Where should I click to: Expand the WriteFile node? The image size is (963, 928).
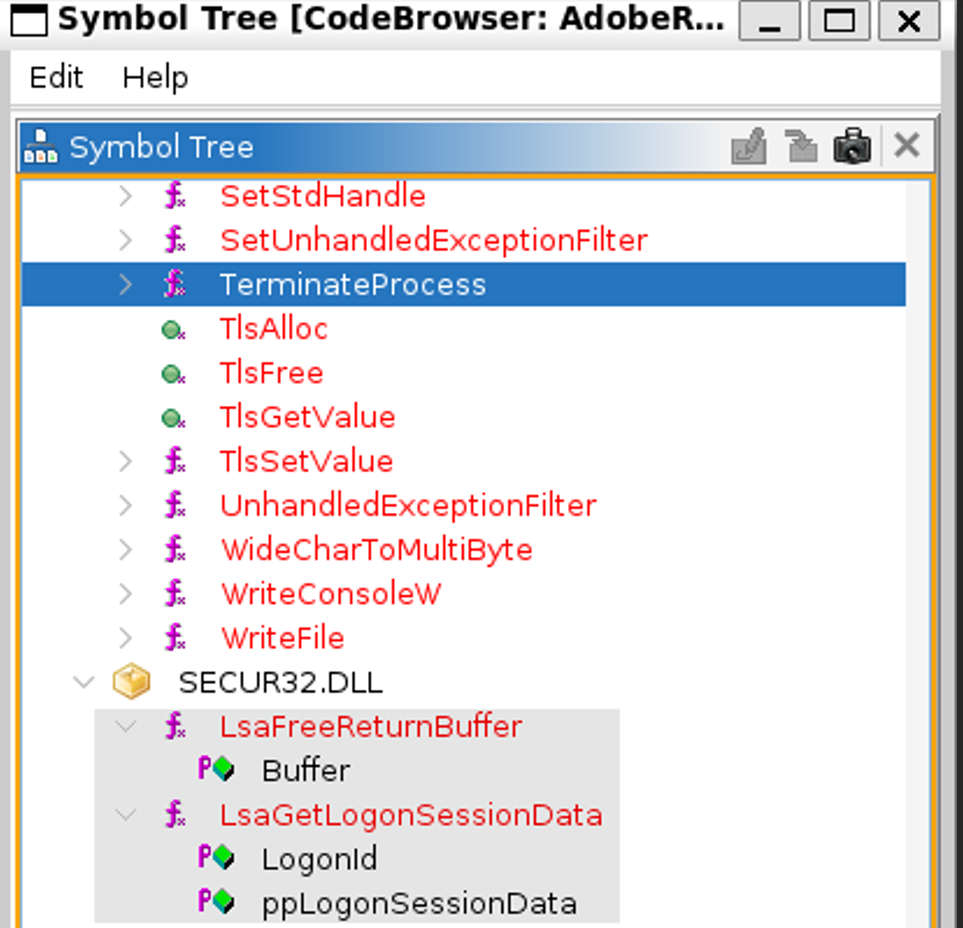click(125, 638)
